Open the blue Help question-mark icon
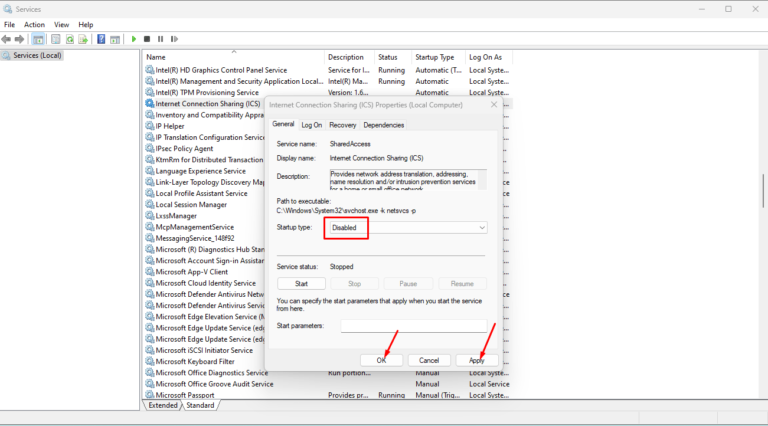Image resolution: width=768 pixels, height=426 pixels. (x=101, y=39)
